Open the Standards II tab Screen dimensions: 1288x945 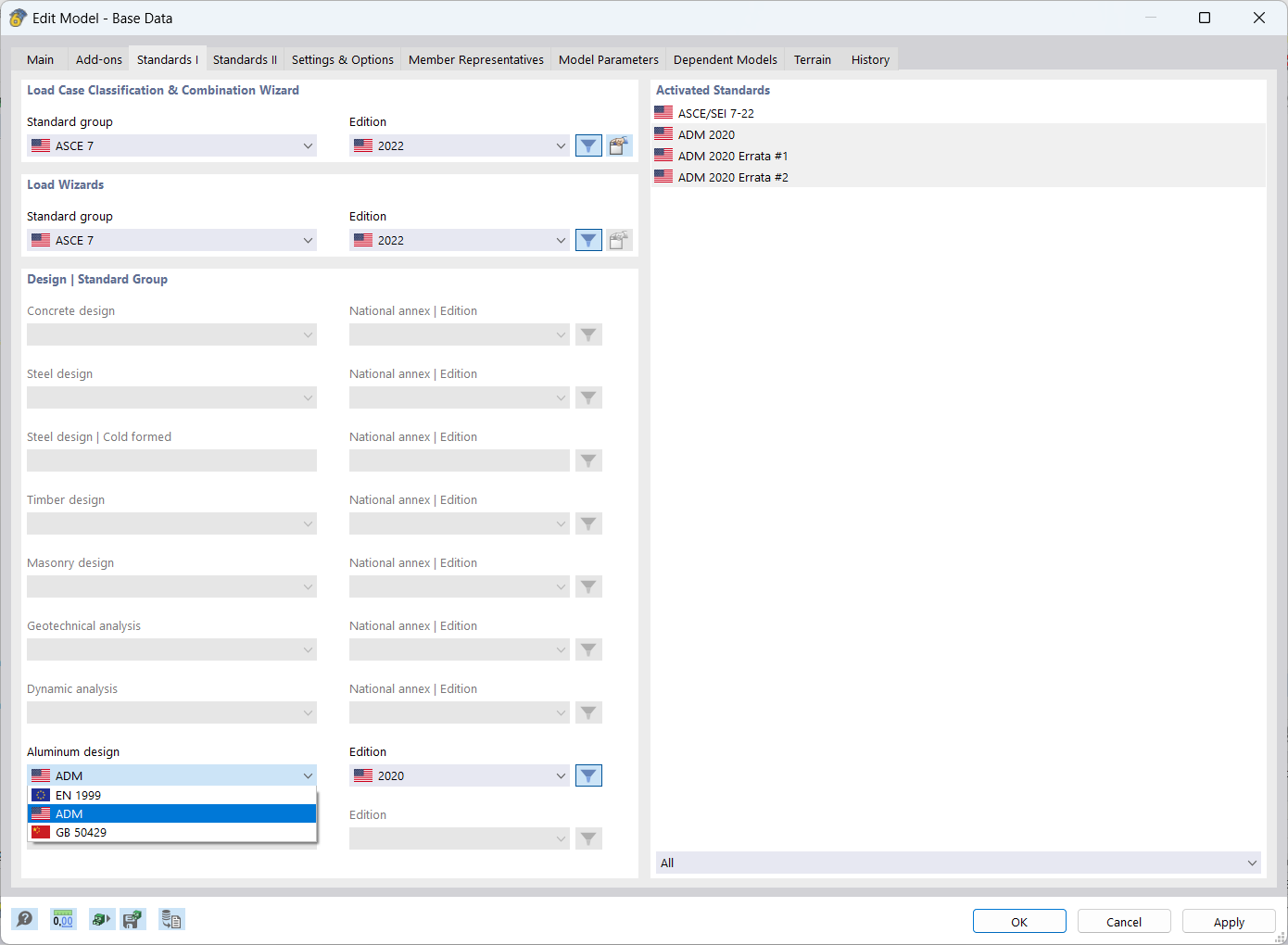(245, 59)
